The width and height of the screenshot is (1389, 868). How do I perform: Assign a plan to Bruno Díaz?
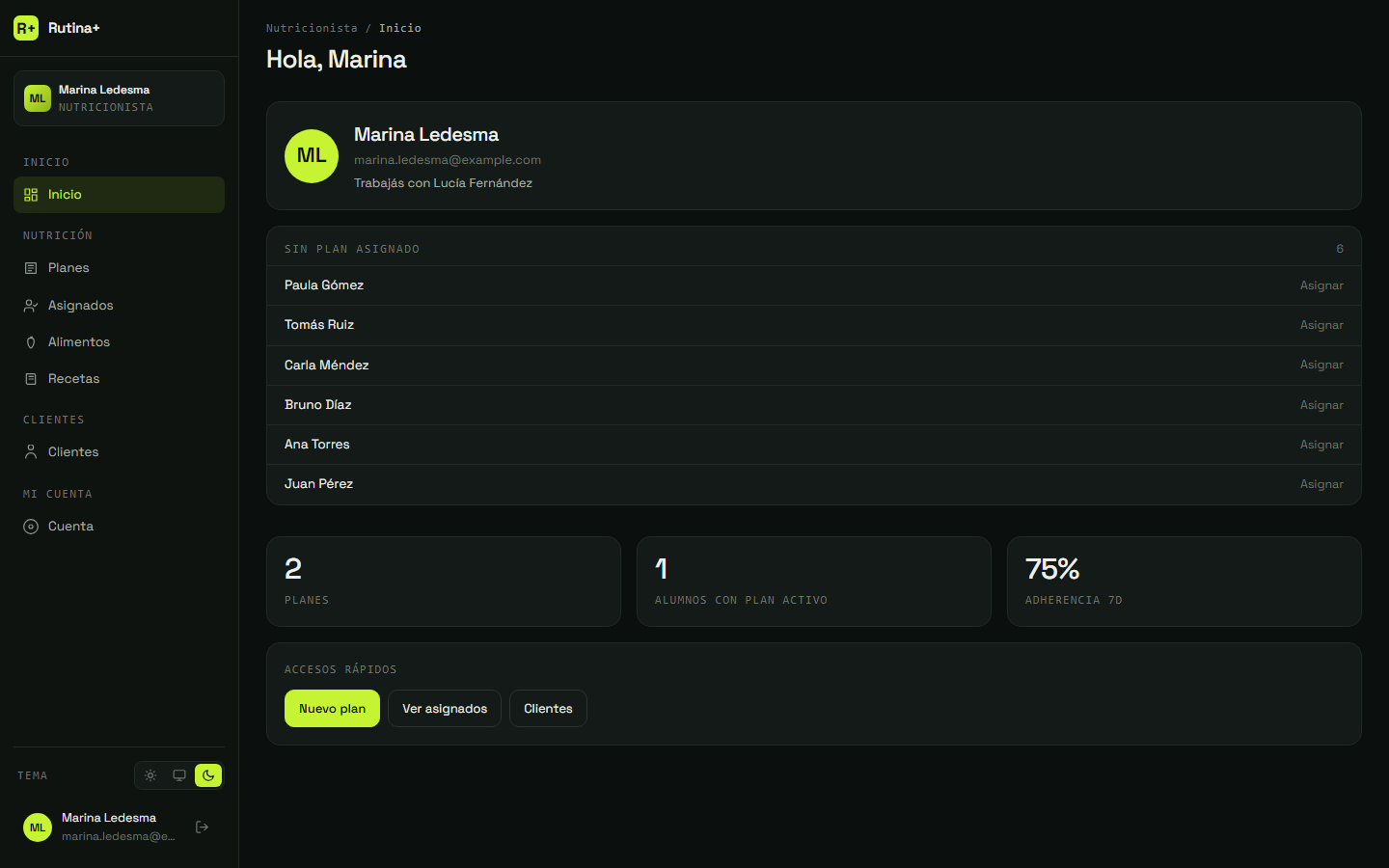(1321, 405)
